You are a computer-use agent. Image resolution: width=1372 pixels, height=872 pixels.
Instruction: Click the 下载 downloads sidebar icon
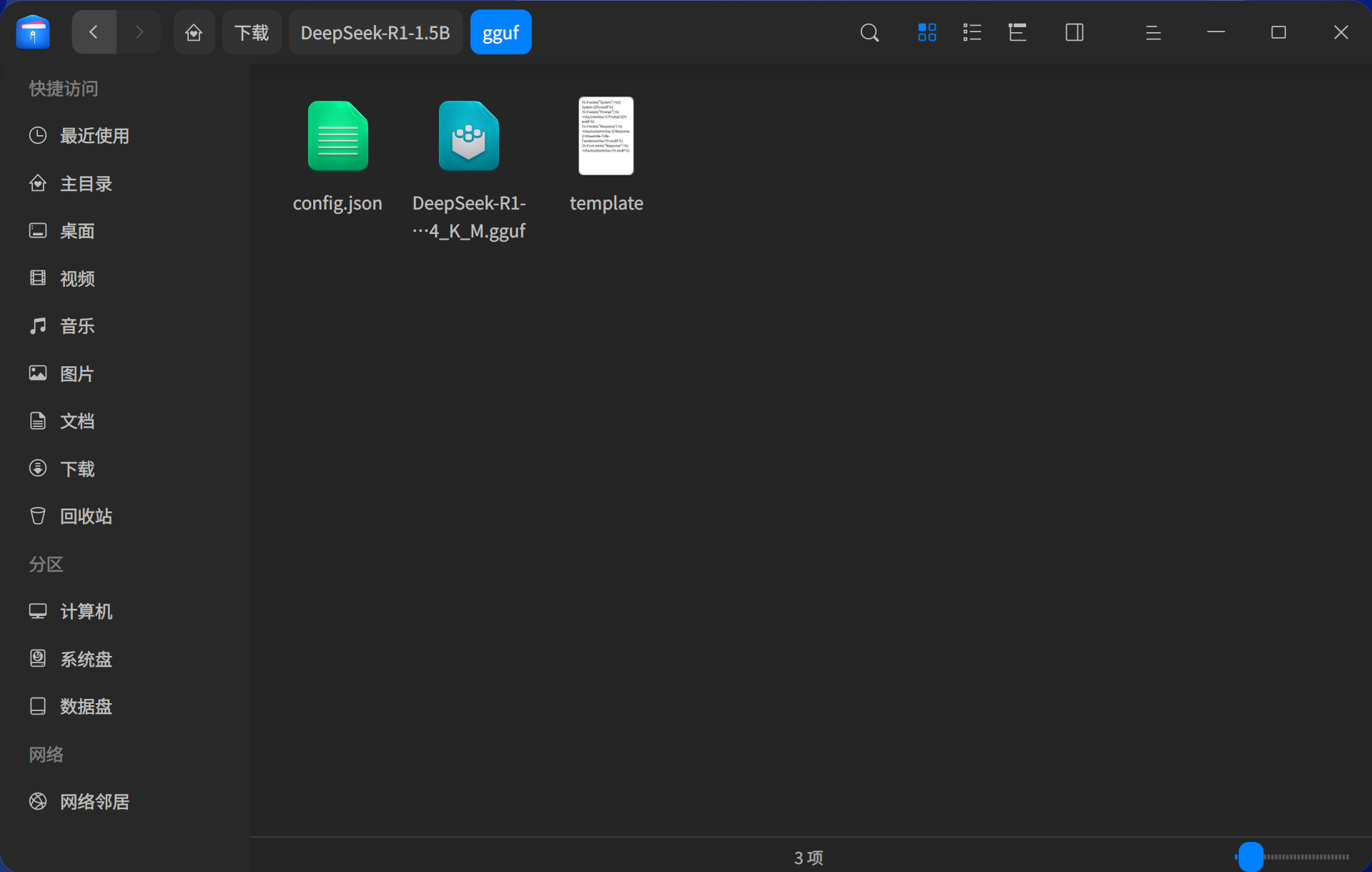point(38,469)
